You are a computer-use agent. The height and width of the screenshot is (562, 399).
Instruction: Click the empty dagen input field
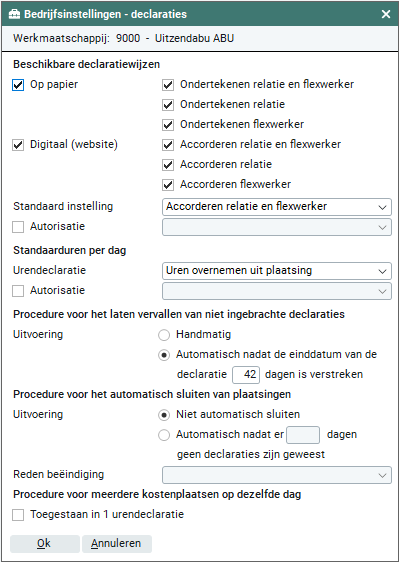click(x=303, y=435)
